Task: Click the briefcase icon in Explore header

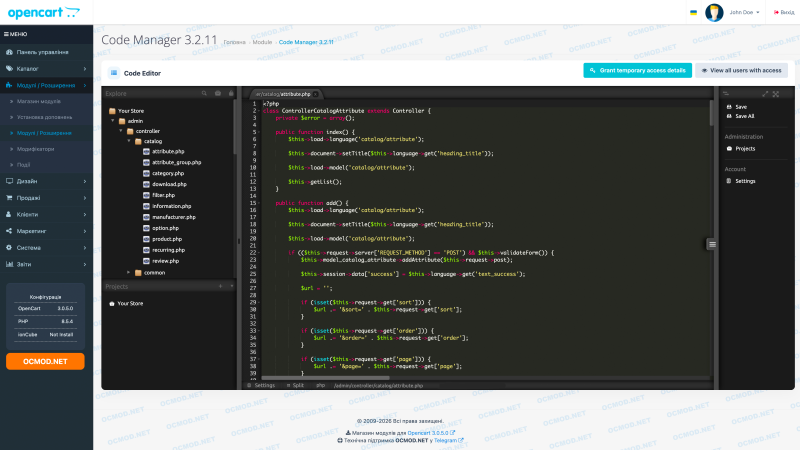Action: pos(218,93)
